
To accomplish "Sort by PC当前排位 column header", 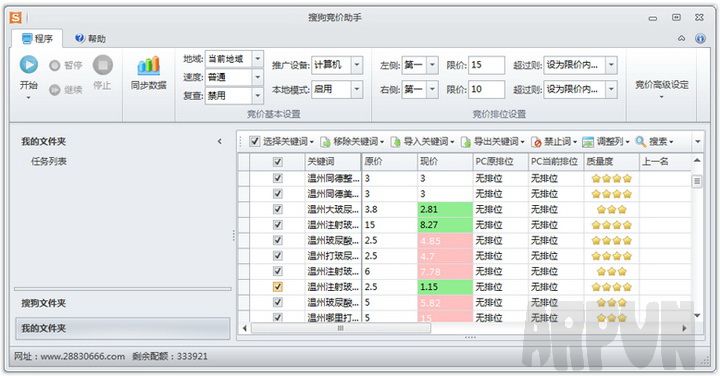I will coord(556,162).
